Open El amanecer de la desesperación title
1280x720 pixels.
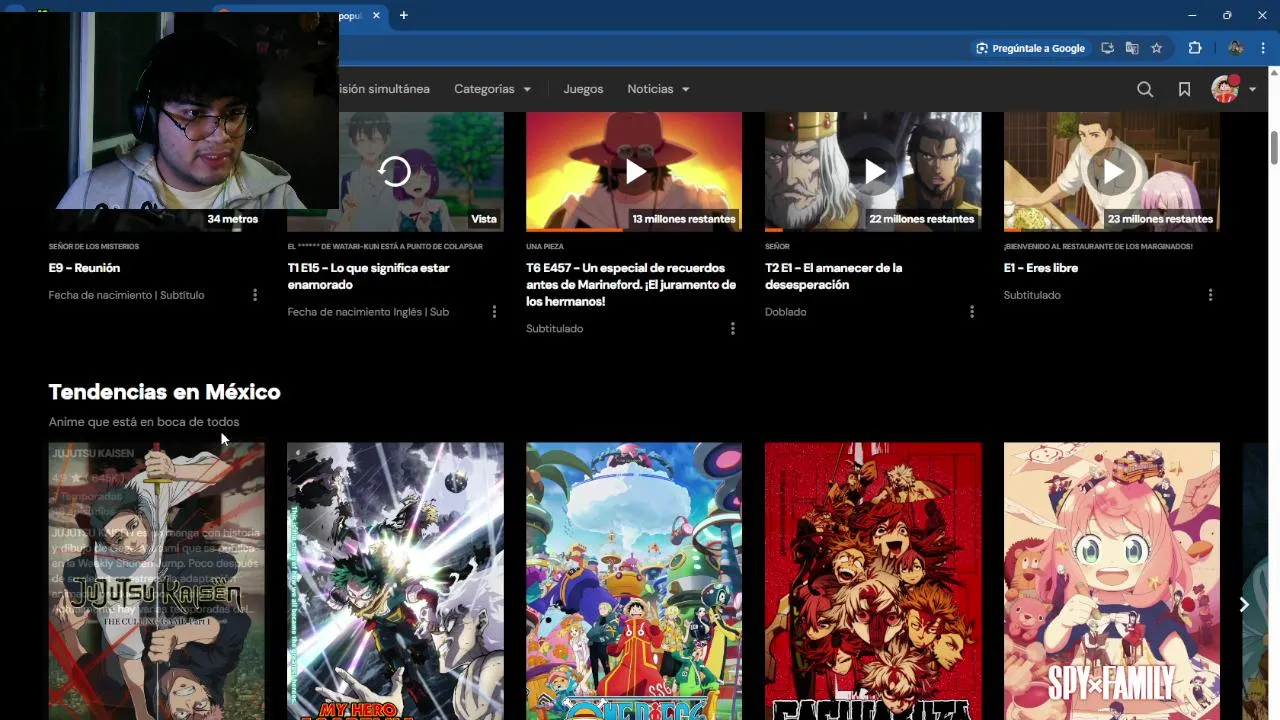[833, 276]
